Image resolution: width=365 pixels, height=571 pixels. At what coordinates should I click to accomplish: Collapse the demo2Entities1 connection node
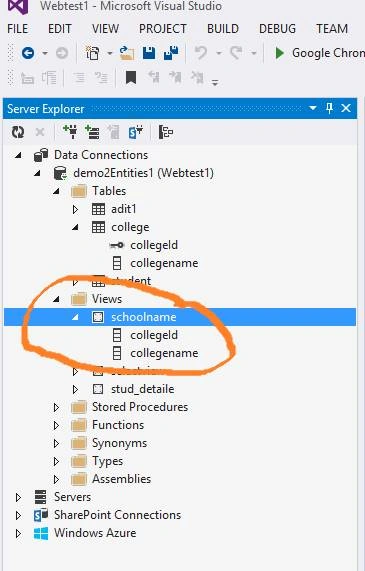click(x=37, y=173)
